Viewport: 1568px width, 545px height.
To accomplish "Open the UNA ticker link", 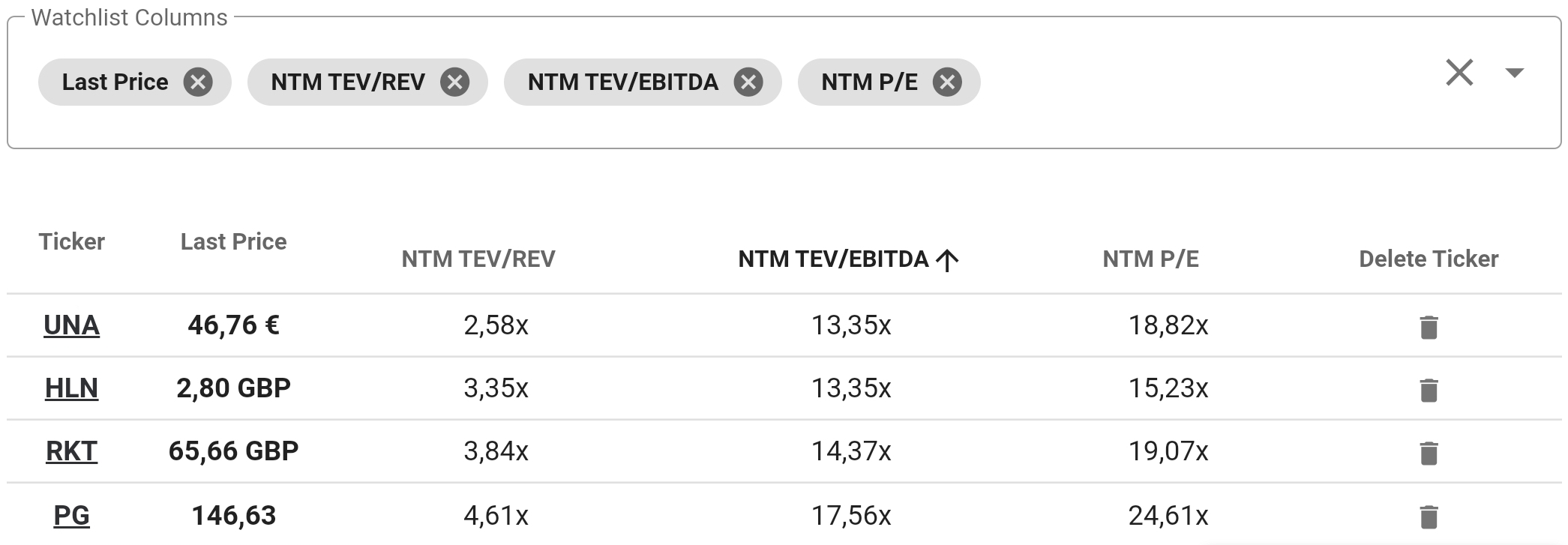I will pos(71,325).
